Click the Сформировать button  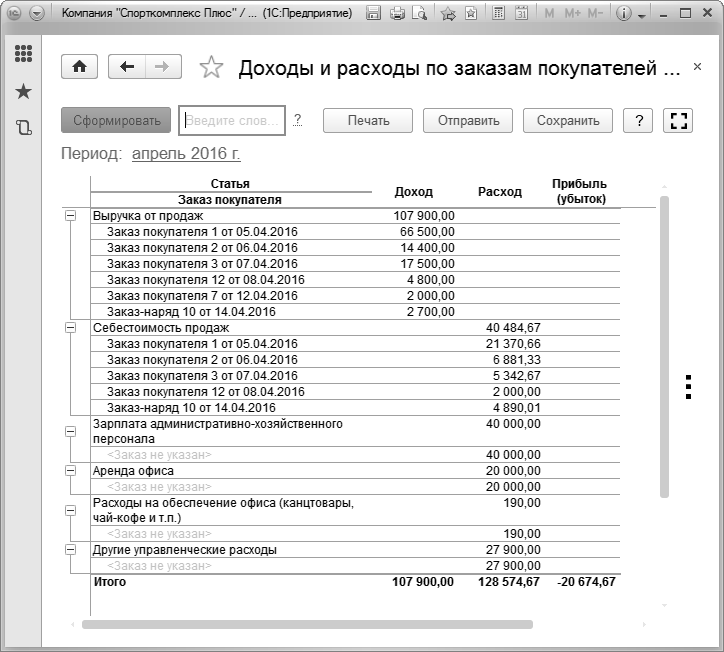pyautogui.click(x=116, y=121)
